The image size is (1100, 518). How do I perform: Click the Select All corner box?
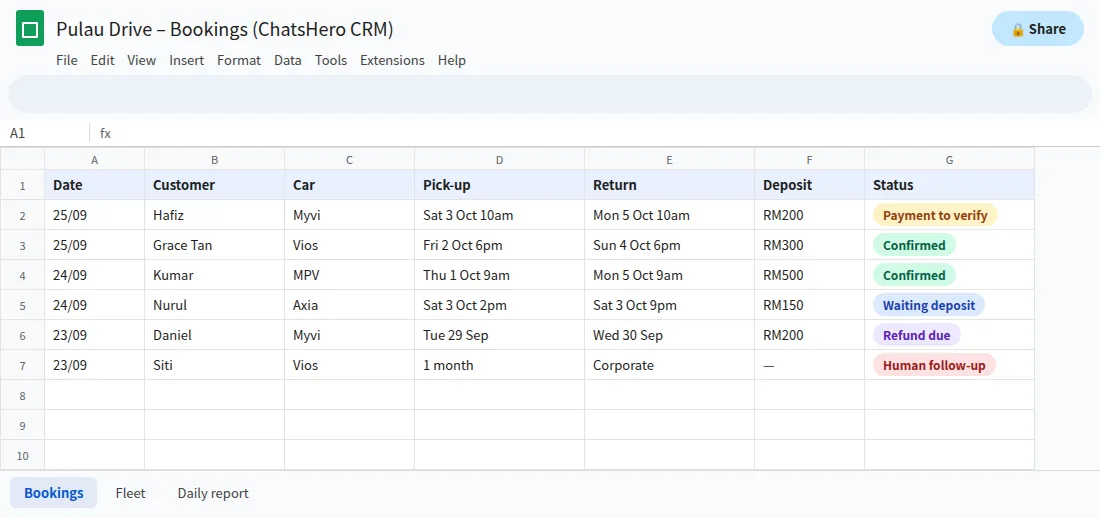22,159
